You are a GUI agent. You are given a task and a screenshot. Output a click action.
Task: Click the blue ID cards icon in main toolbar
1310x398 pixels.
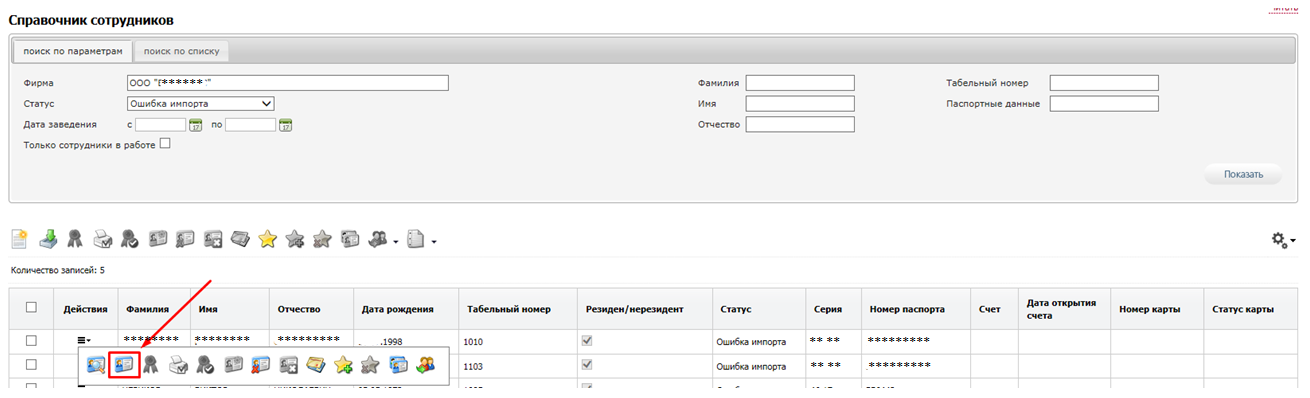coord(350,238)
